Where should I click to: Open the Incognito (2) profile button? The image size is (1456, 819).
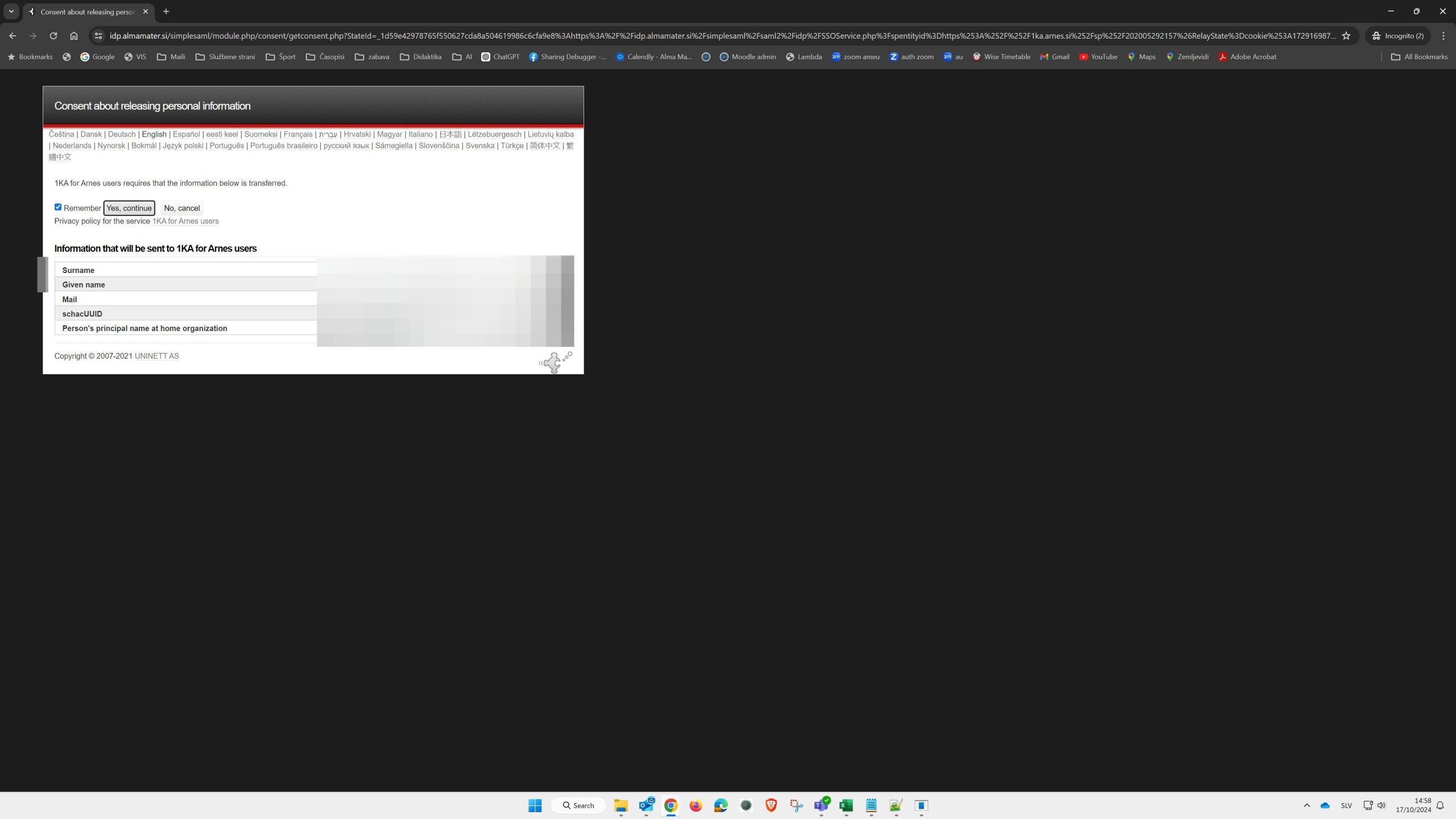point(1399,36)
